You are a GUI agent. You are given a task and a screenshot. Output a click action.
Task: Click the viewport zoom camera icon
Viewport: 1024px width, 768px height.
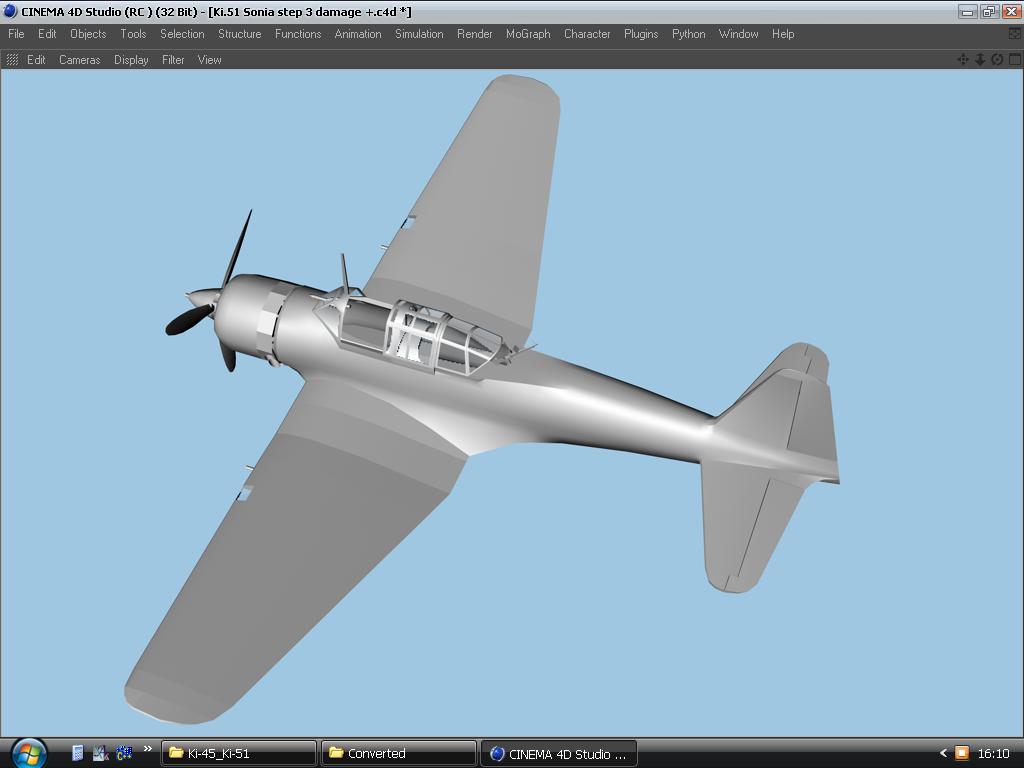coord(980,60)
